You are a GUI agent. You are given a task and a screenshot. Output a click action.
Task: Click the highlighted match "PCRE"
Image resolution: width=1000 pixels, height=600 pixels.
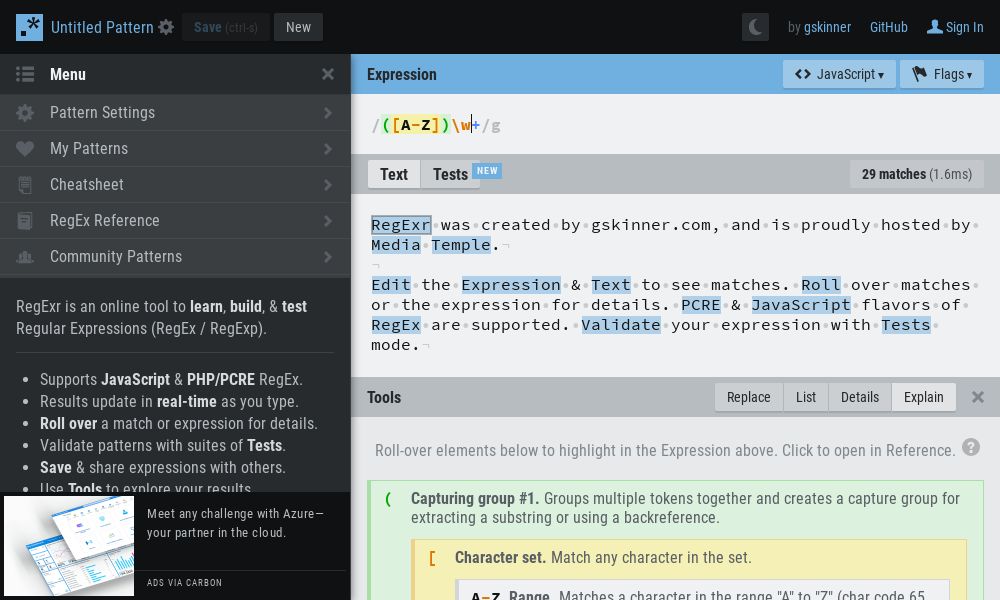[701, 305]
